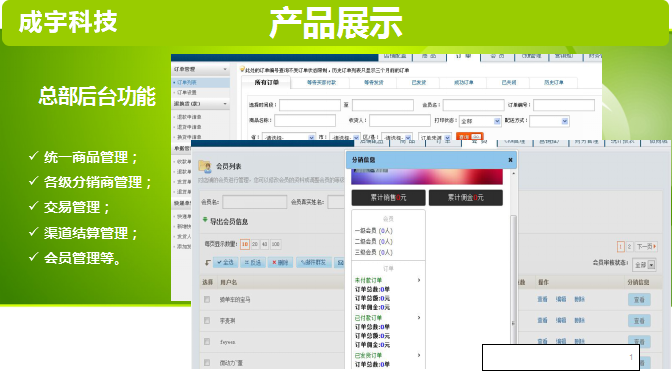Screen dimensions: 672x378
Task: Open the 换货申请单 sidebar item
Action: click(189, 137)
